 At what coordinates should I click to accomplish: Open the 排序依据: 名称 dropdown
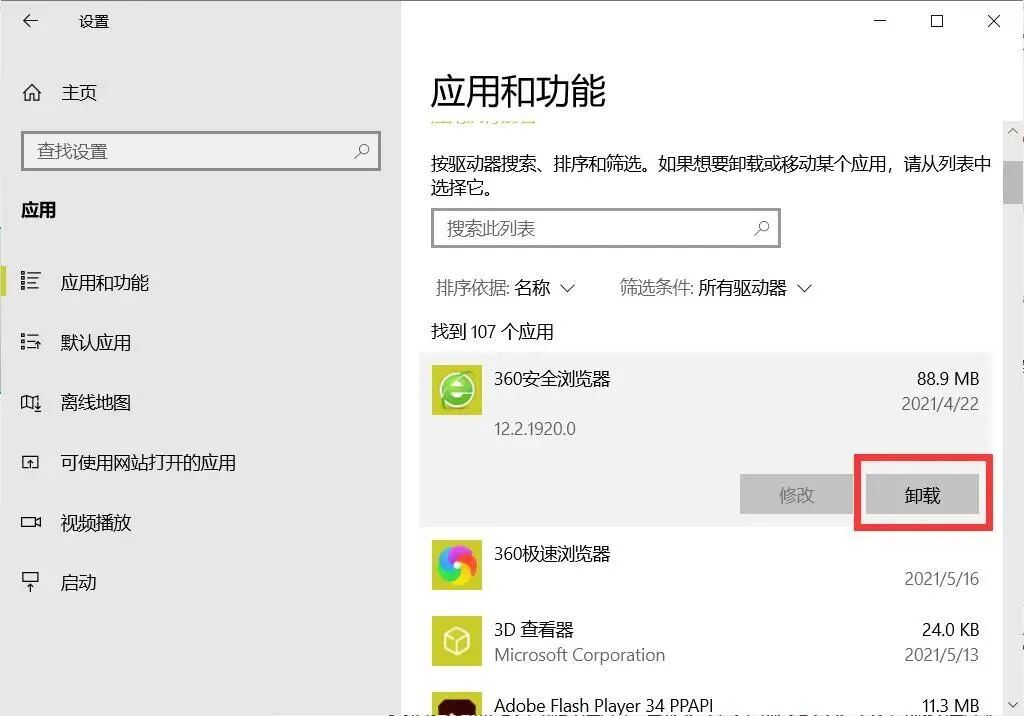coord(505,287)
